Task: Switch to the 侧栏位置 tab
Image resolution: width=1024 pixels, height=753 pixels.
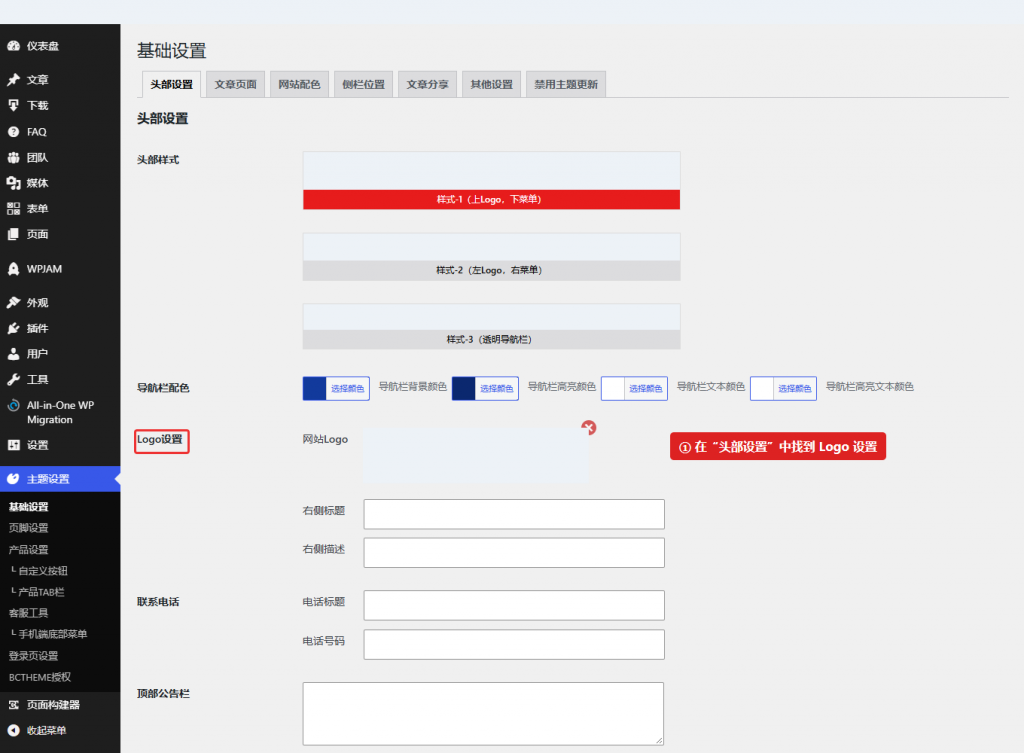Action: pos(363,84)
